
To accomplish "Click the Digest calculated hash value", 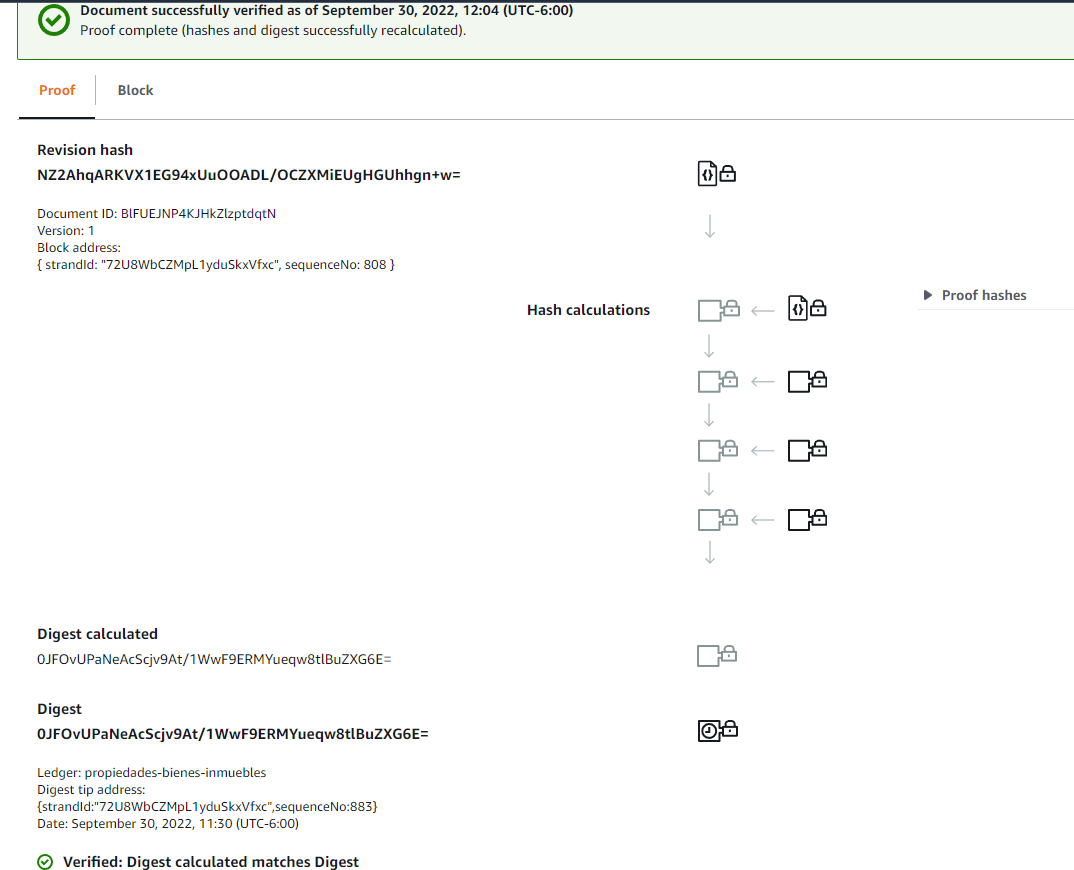I will [x=213, y=660].
